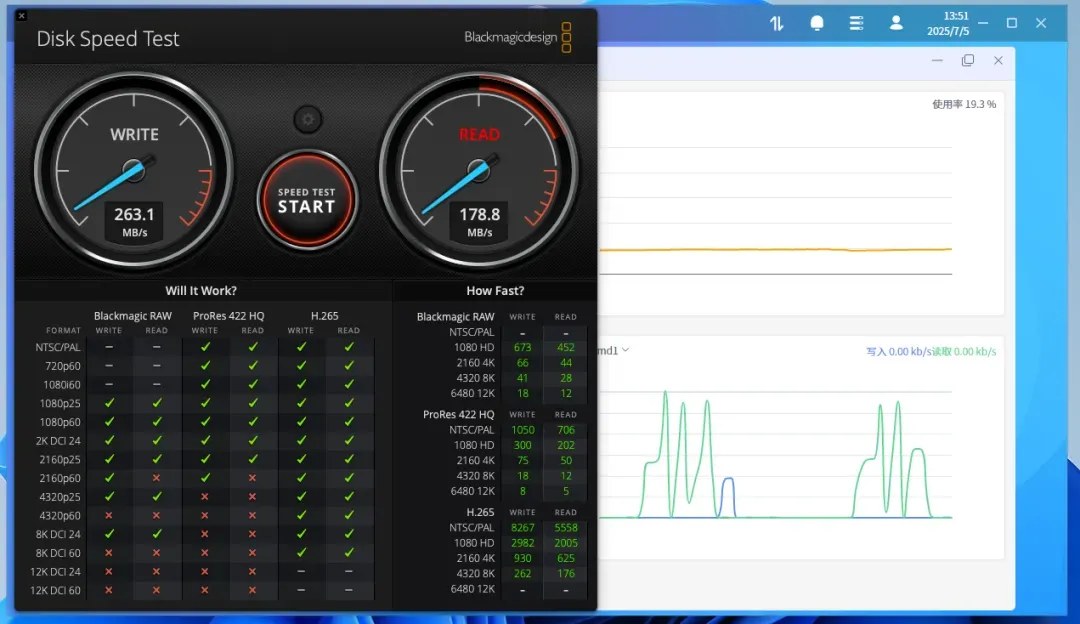Image resolution: width=1080 pixels, height=624 pixels.
Task: Select the 2K DCI 24 format row label
Action: click(58, 441)
